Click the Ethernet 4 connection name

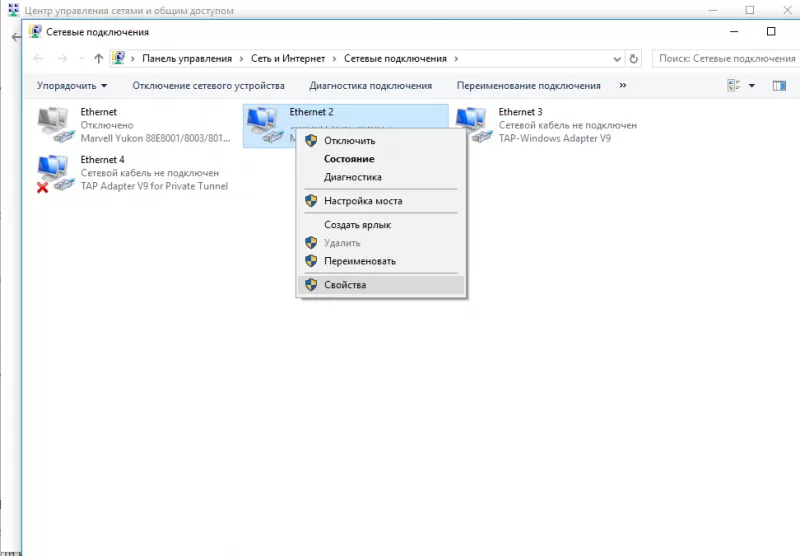tap(102, 160)
